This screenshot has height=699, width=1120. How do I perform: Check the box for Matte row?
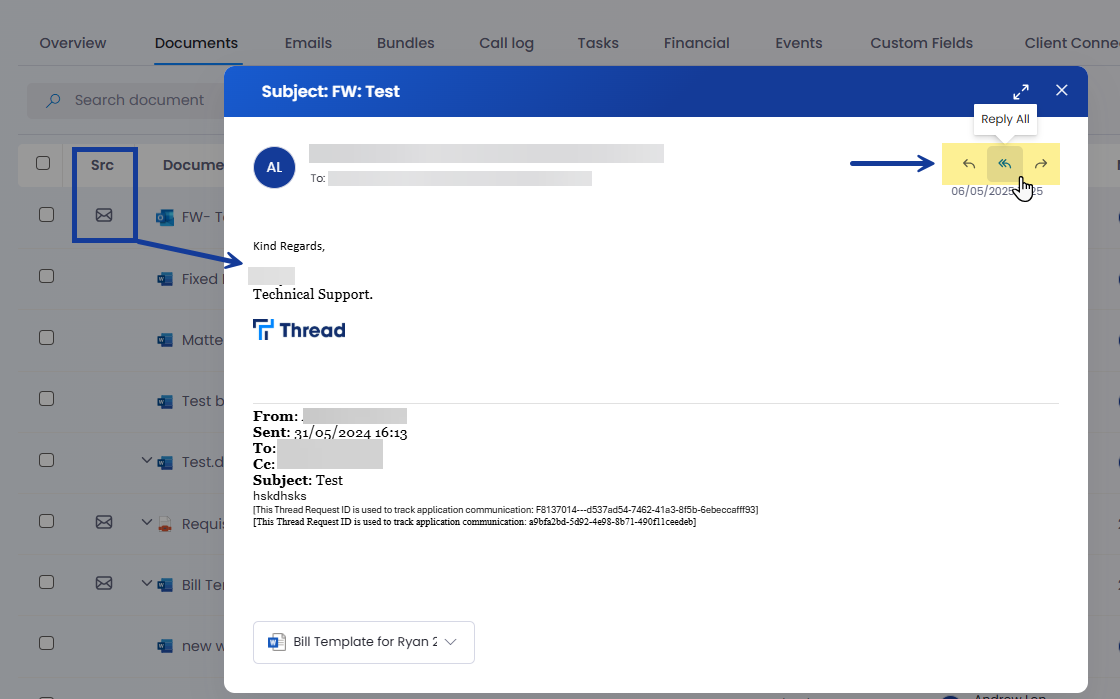[46, 338]
